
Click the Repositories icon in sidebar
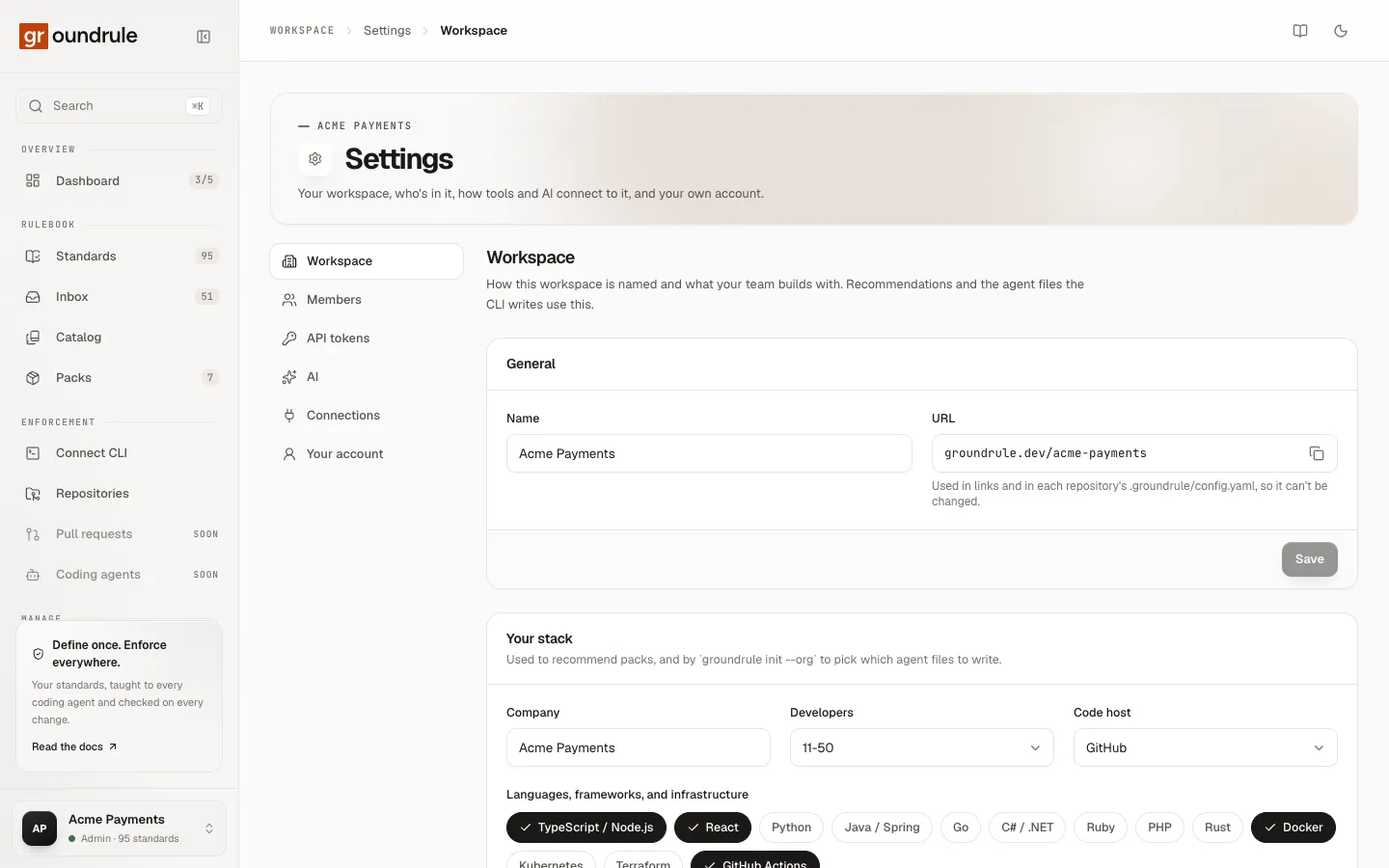33,494
